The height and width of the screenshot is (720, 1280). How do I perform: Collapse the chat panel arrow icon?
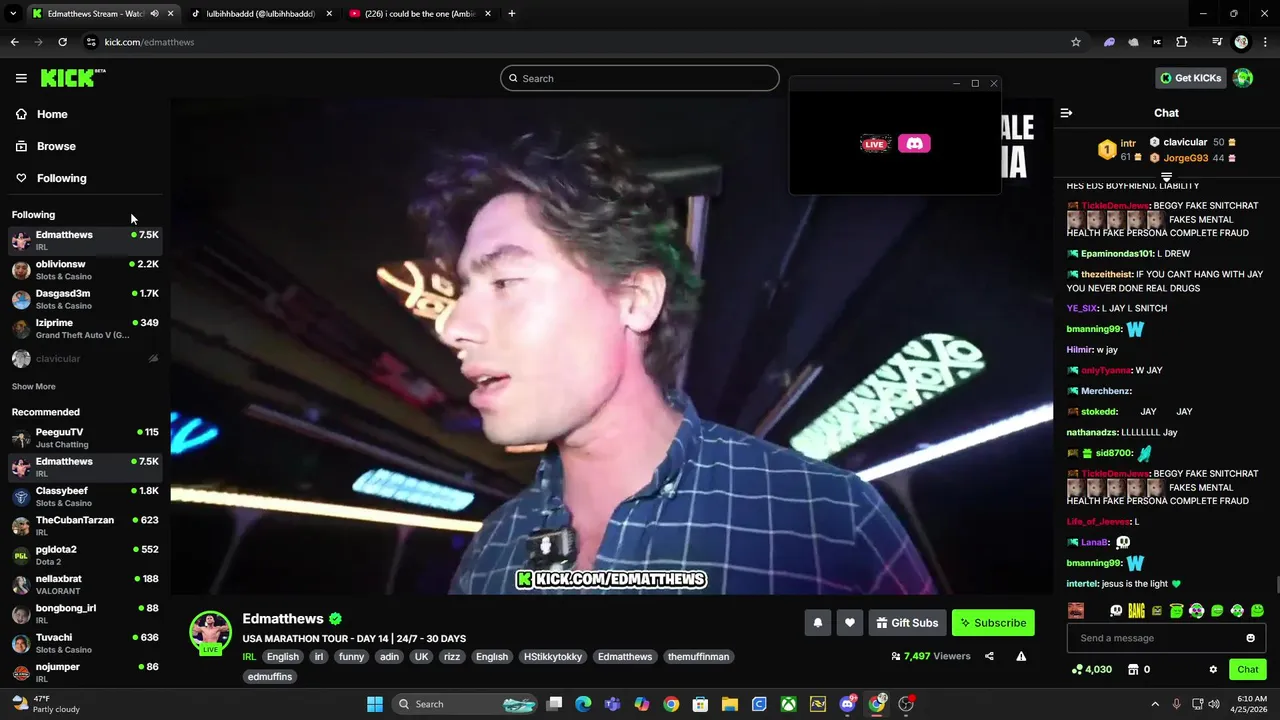pos(1066,113)
